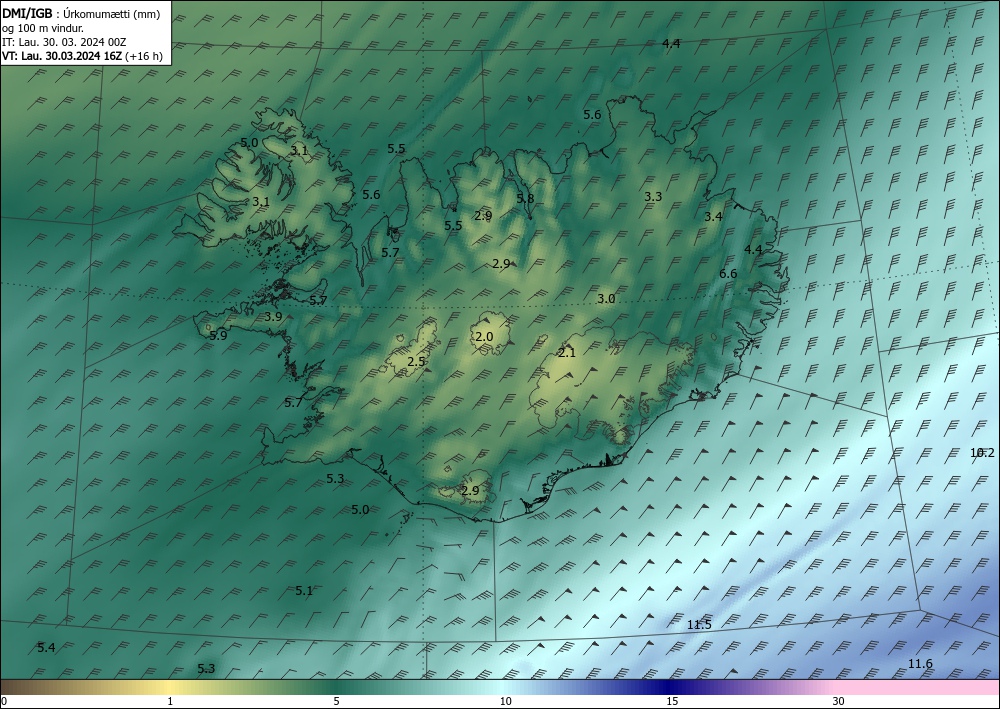
Task: Select the 5.8 value in north Iceland
Action: tap(525, 198)
